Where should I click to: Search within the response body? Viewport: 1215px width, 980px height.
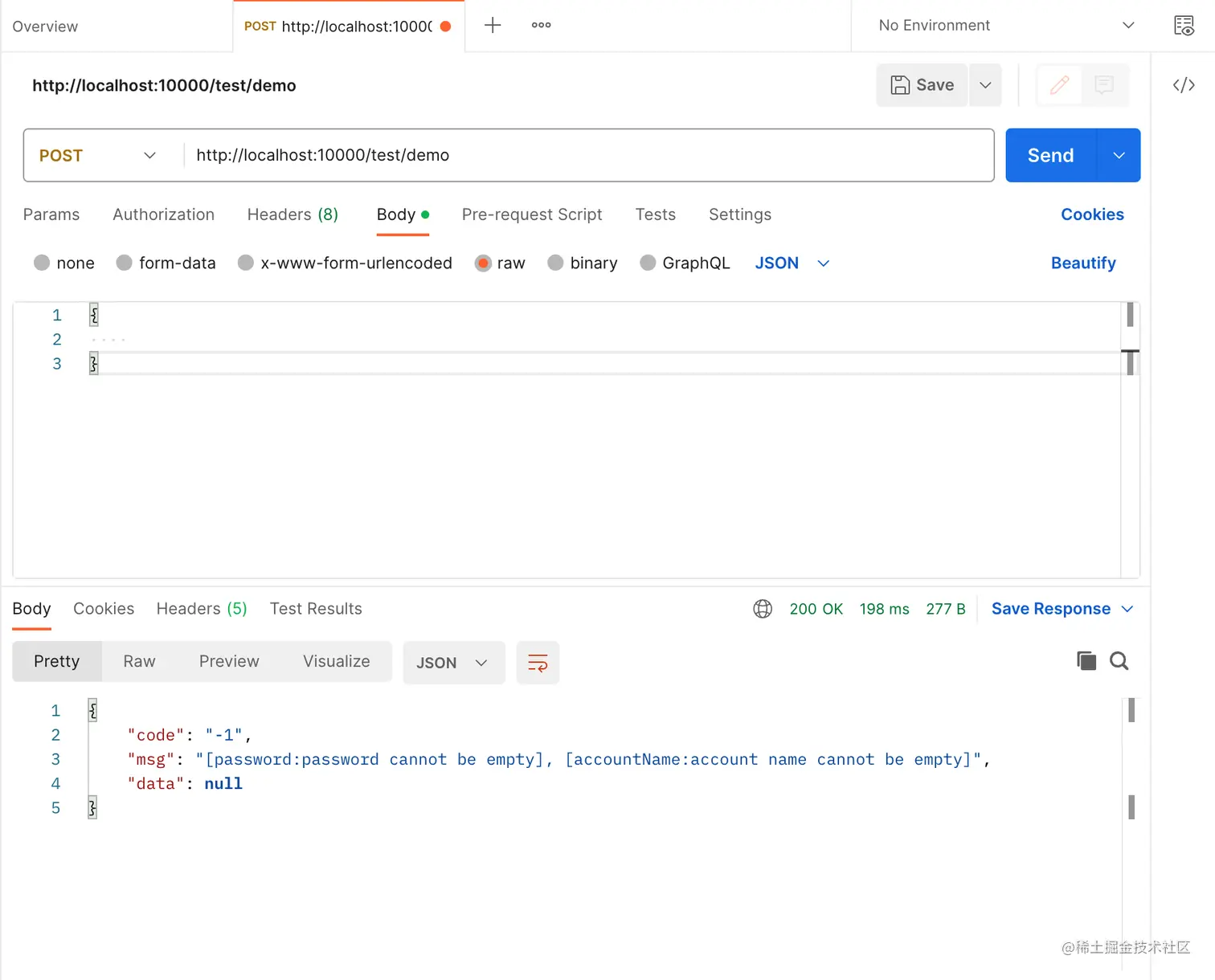(x=1119, y=661)
